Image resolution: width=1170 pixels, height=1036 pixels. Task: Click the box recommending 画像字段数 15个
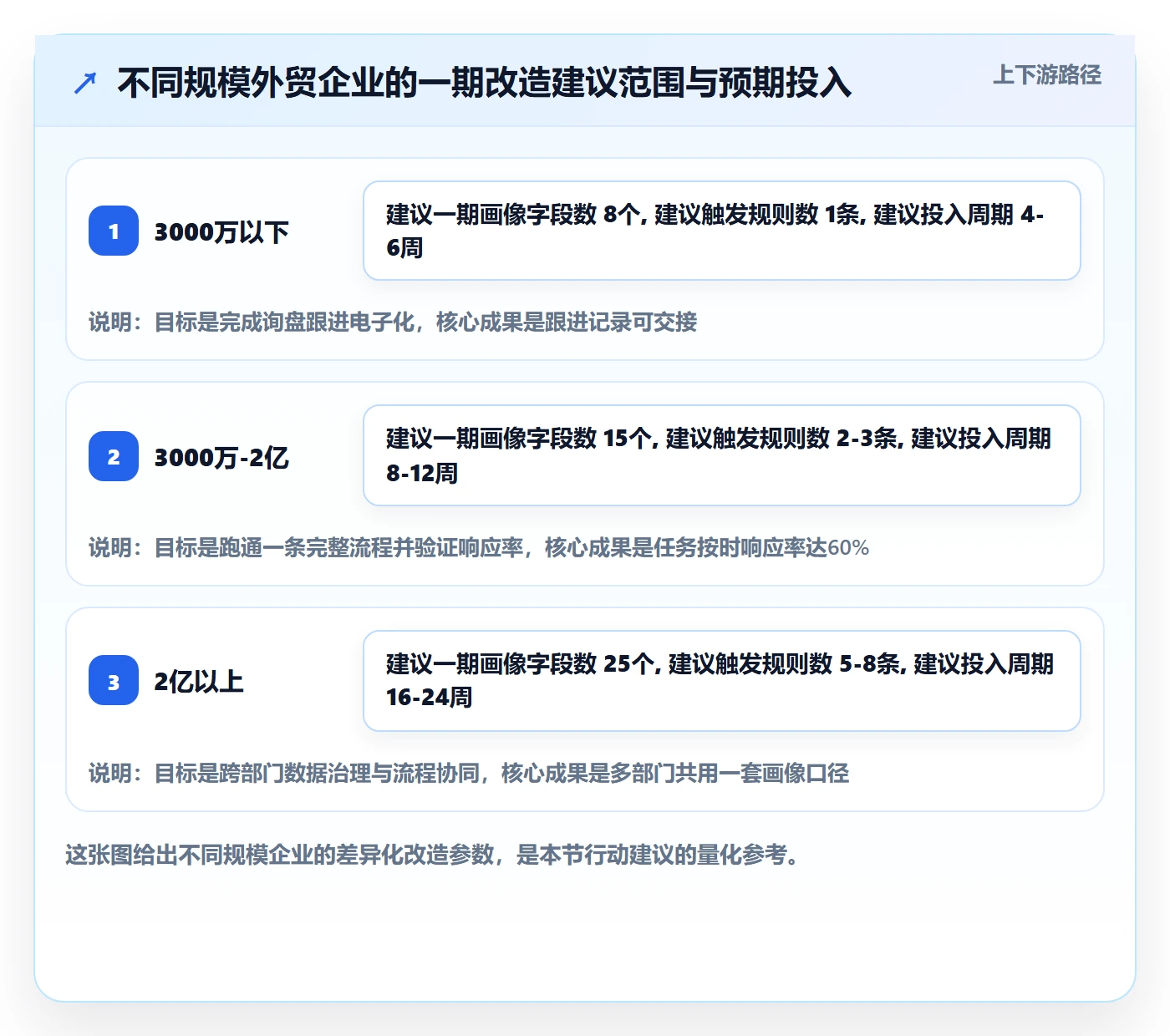coord(722,455)
